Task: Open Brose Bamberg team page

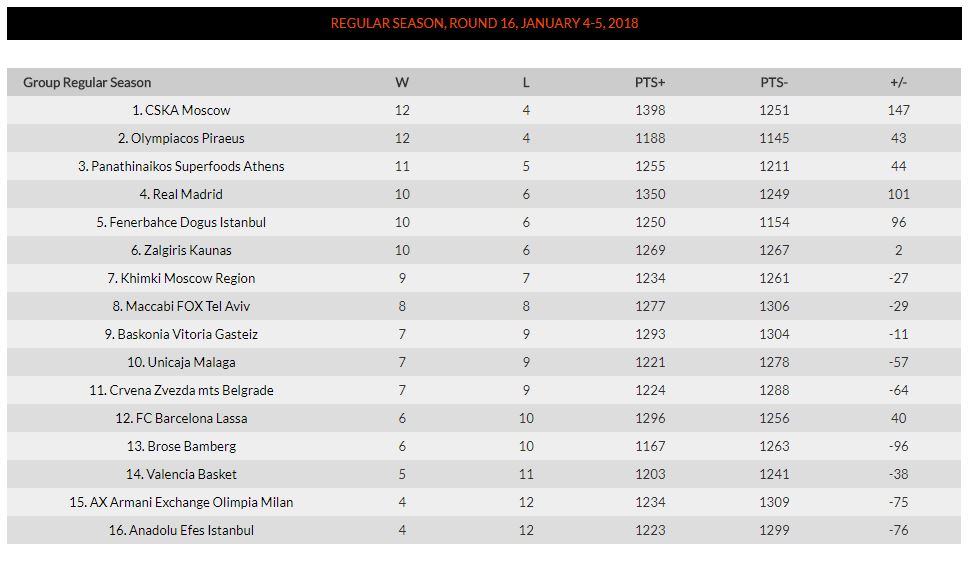Action: click(x=181, y=446)
